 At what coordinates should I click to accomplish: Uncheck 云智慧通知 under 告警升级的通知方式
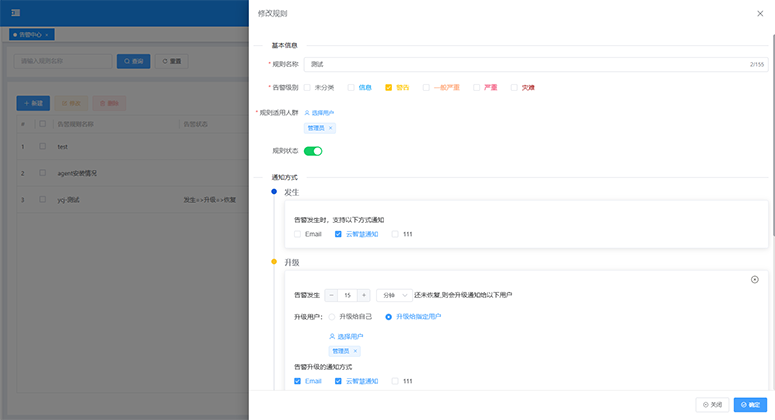338,381
